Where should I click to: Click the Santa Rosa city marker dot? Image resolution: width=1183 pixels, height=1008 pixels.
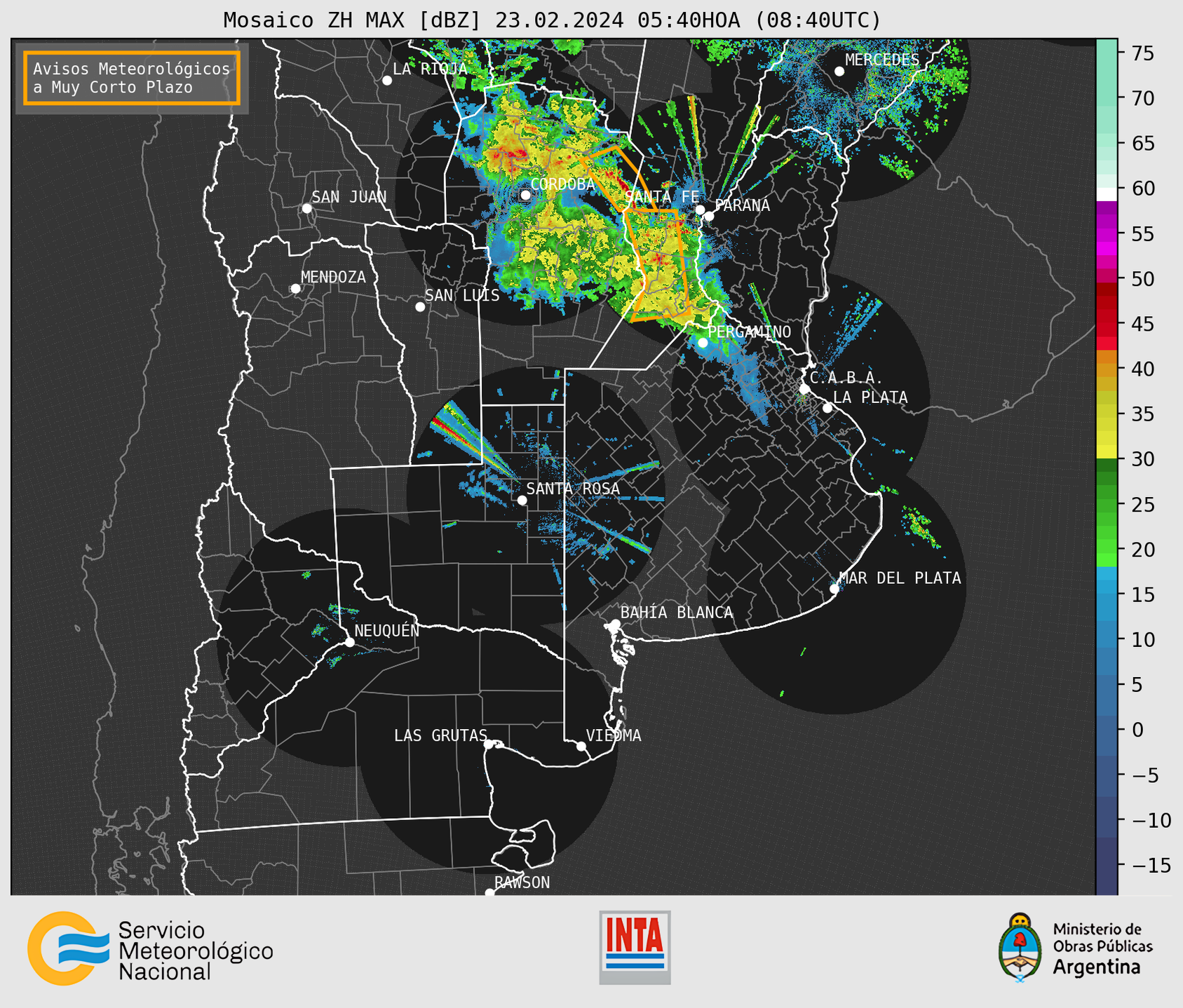(x=522, y=500)
